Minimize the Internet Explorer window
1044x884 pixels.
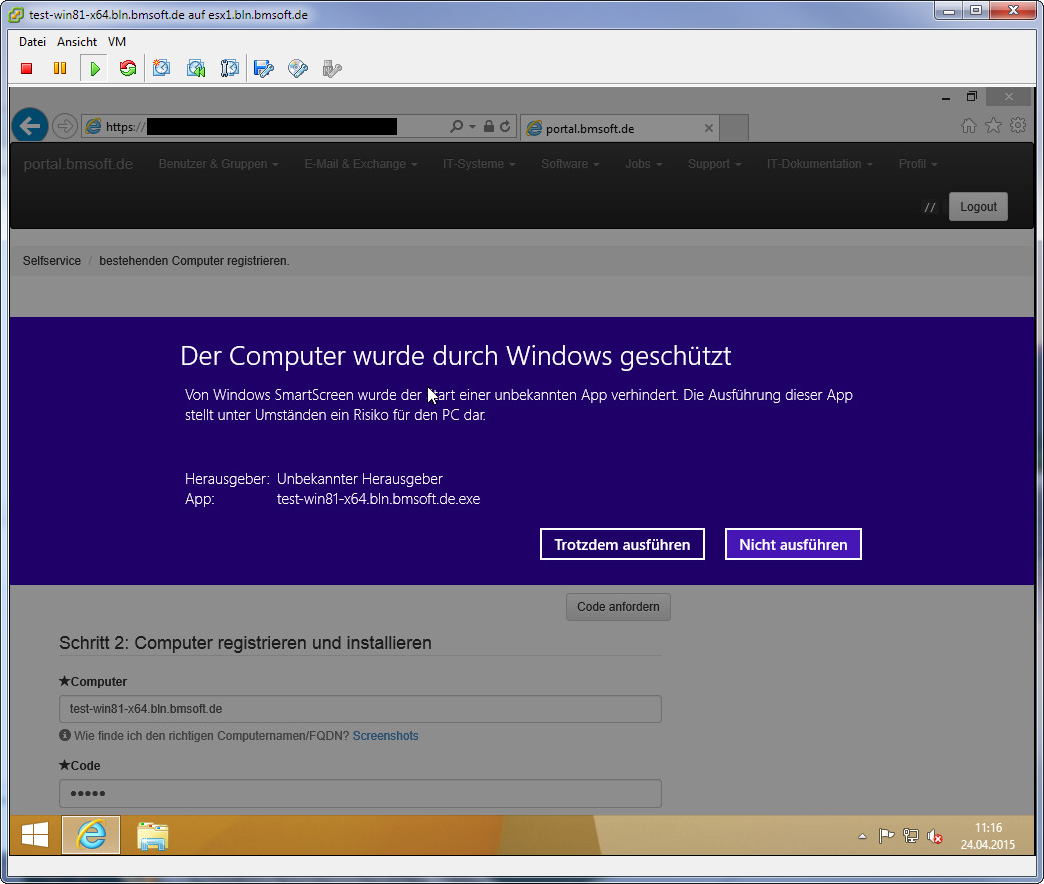(x=945, y=98)
